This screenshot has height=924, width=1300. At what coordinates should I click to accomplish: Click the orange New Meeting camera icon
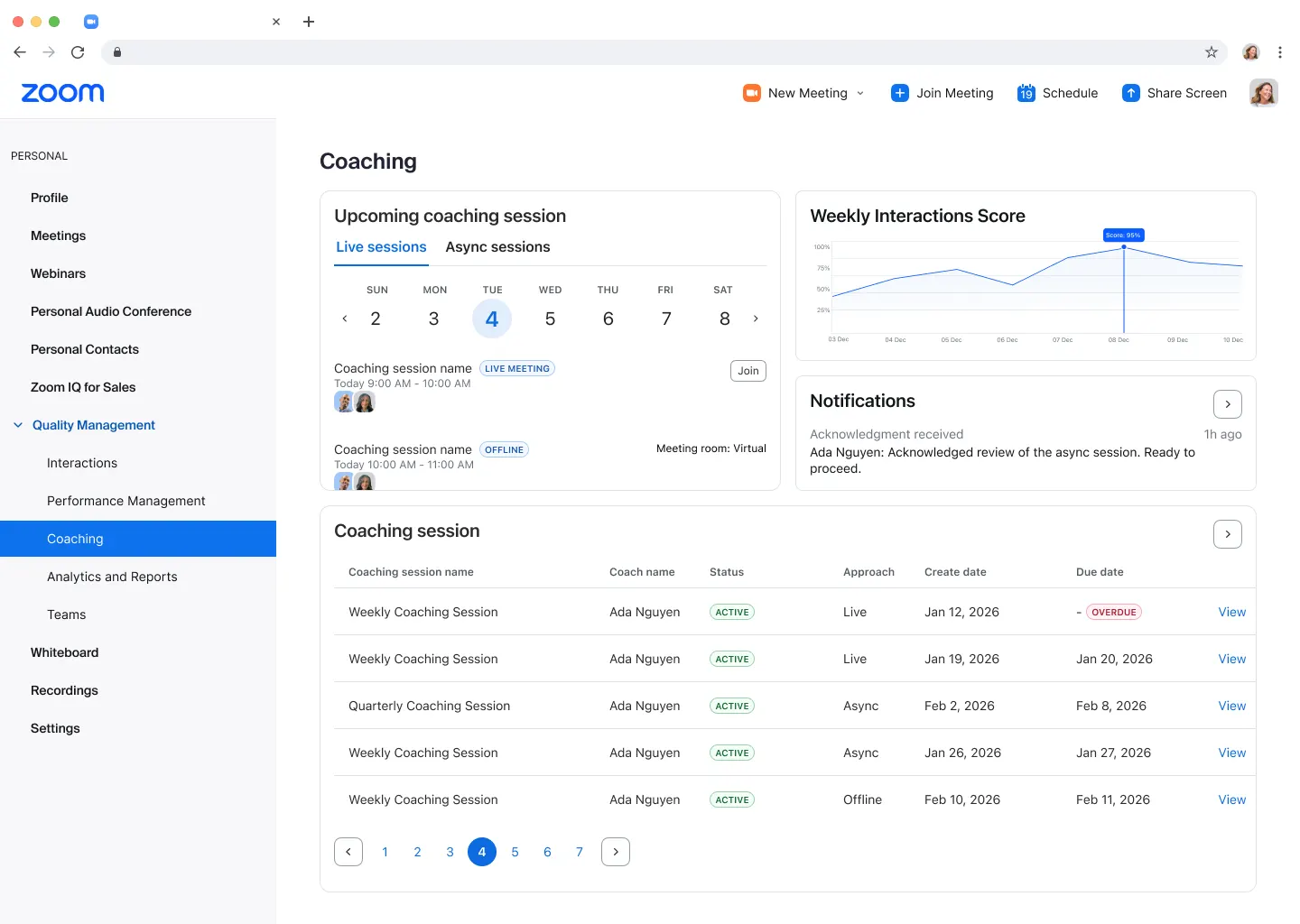tap(751, 93)
